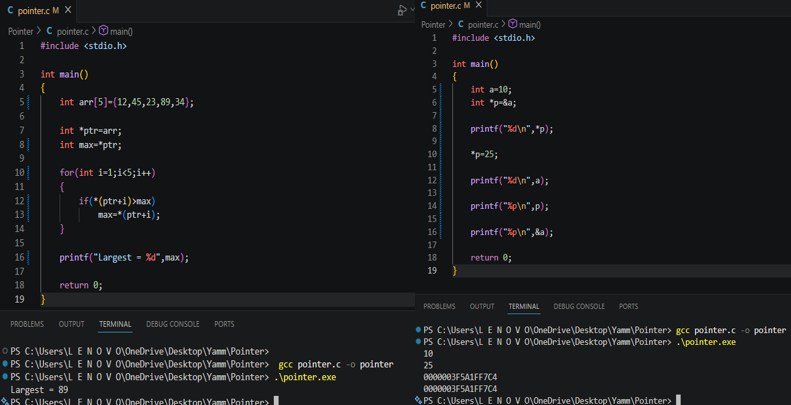Switch to OUTPUT tab in the left panel

[x=72, y=324]
